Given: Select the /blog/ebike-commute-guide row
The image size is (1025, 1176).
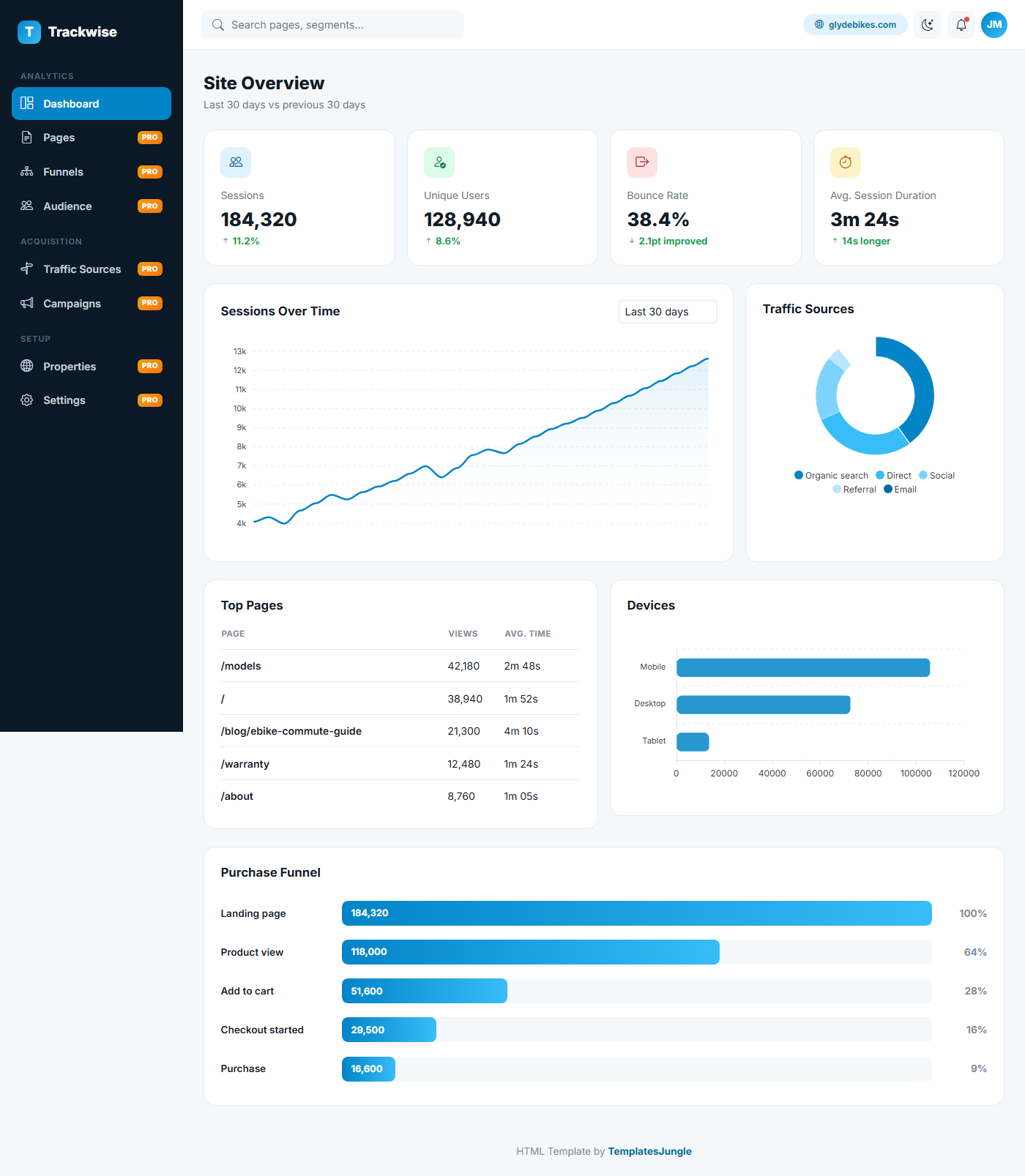Looking at the screenshot, I should (401, 731).
